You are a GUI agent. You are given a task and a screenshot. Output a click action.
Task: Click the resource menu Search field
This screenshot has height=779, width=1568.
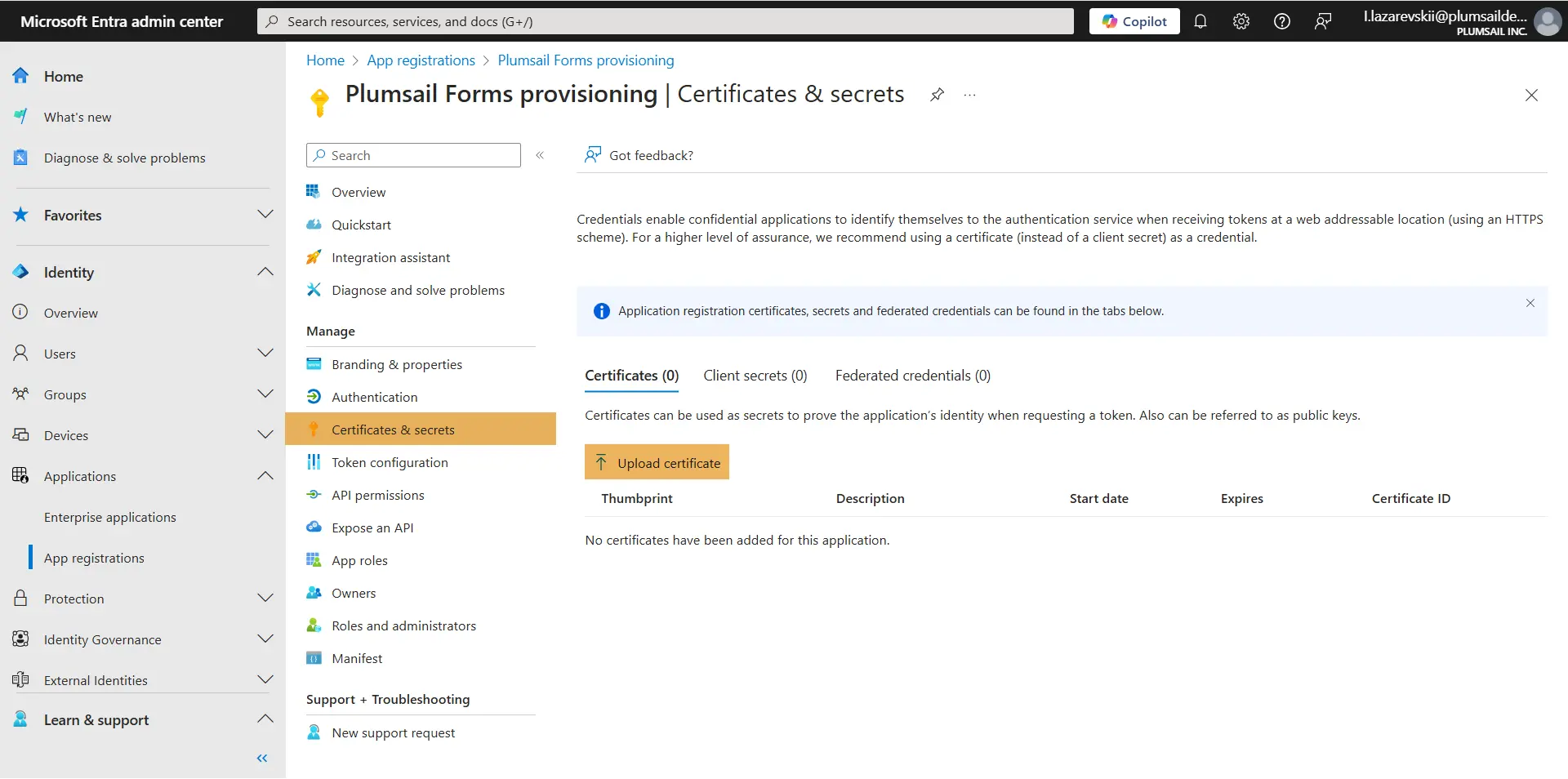[x=413, y=155]
